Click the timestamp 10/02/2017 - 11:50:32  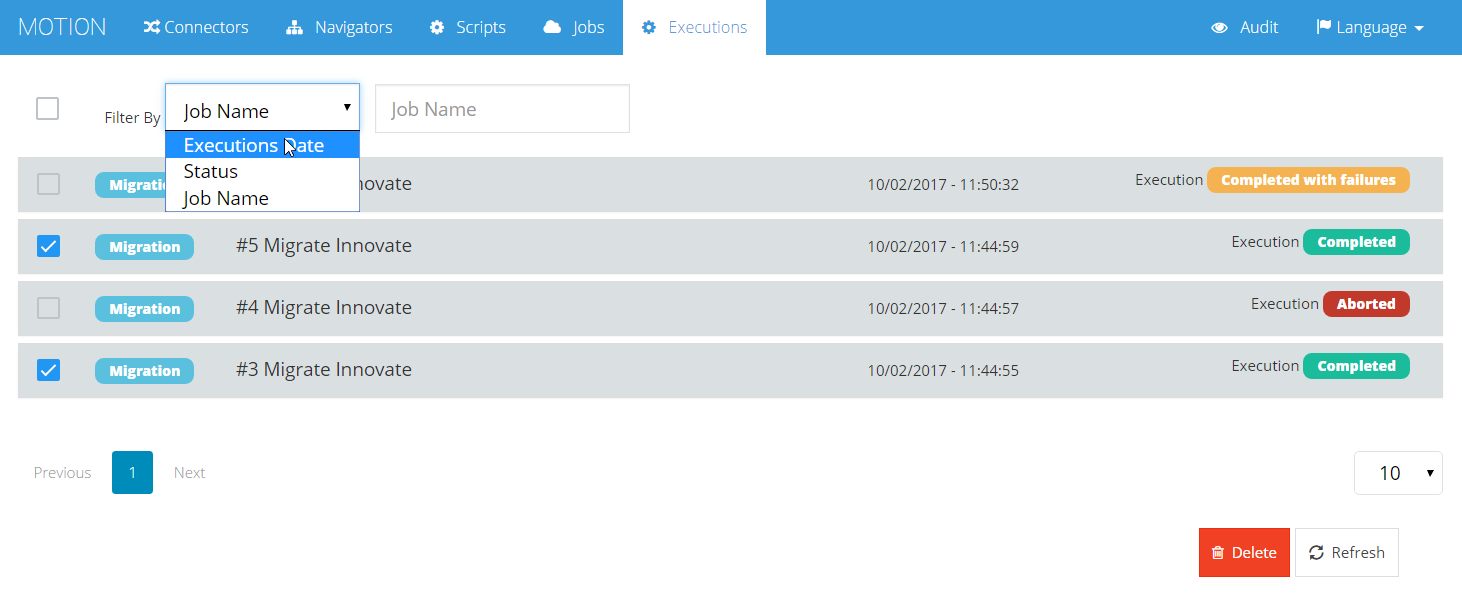tap(943, 185)
